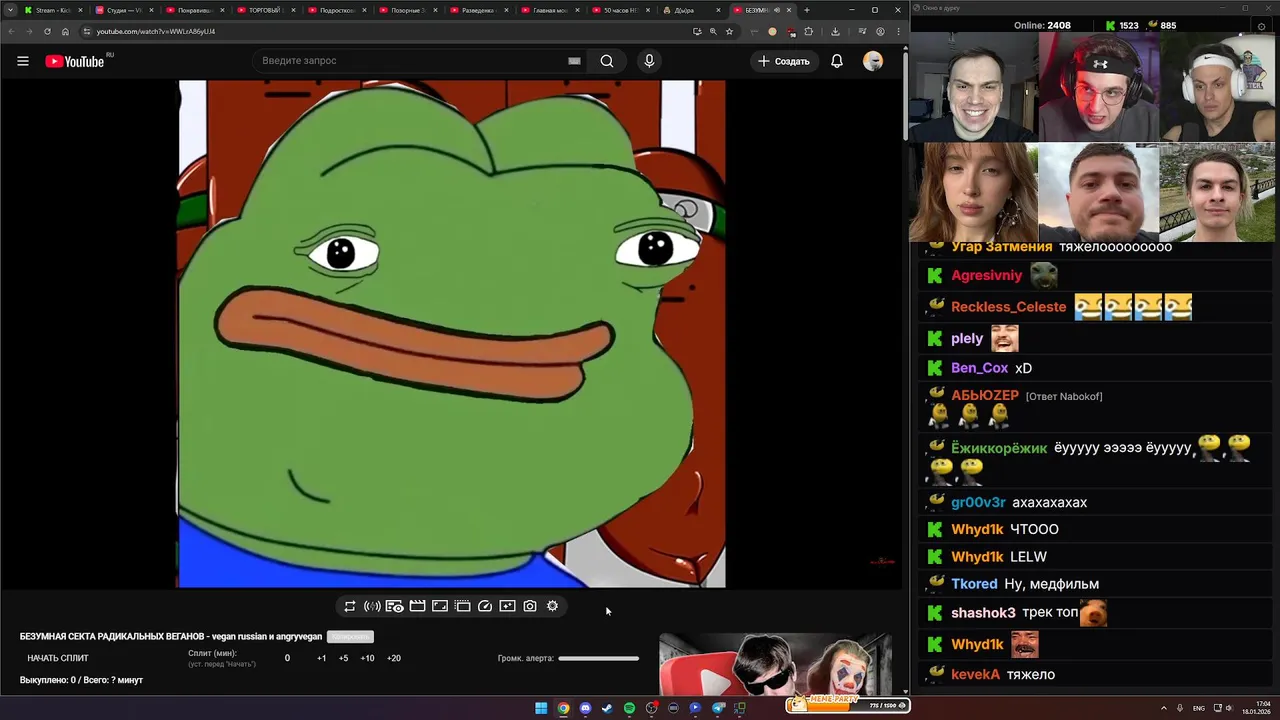Add +5 minutes to the split
The width and height of the screenshot is (1280, 720).
[344, 658]
